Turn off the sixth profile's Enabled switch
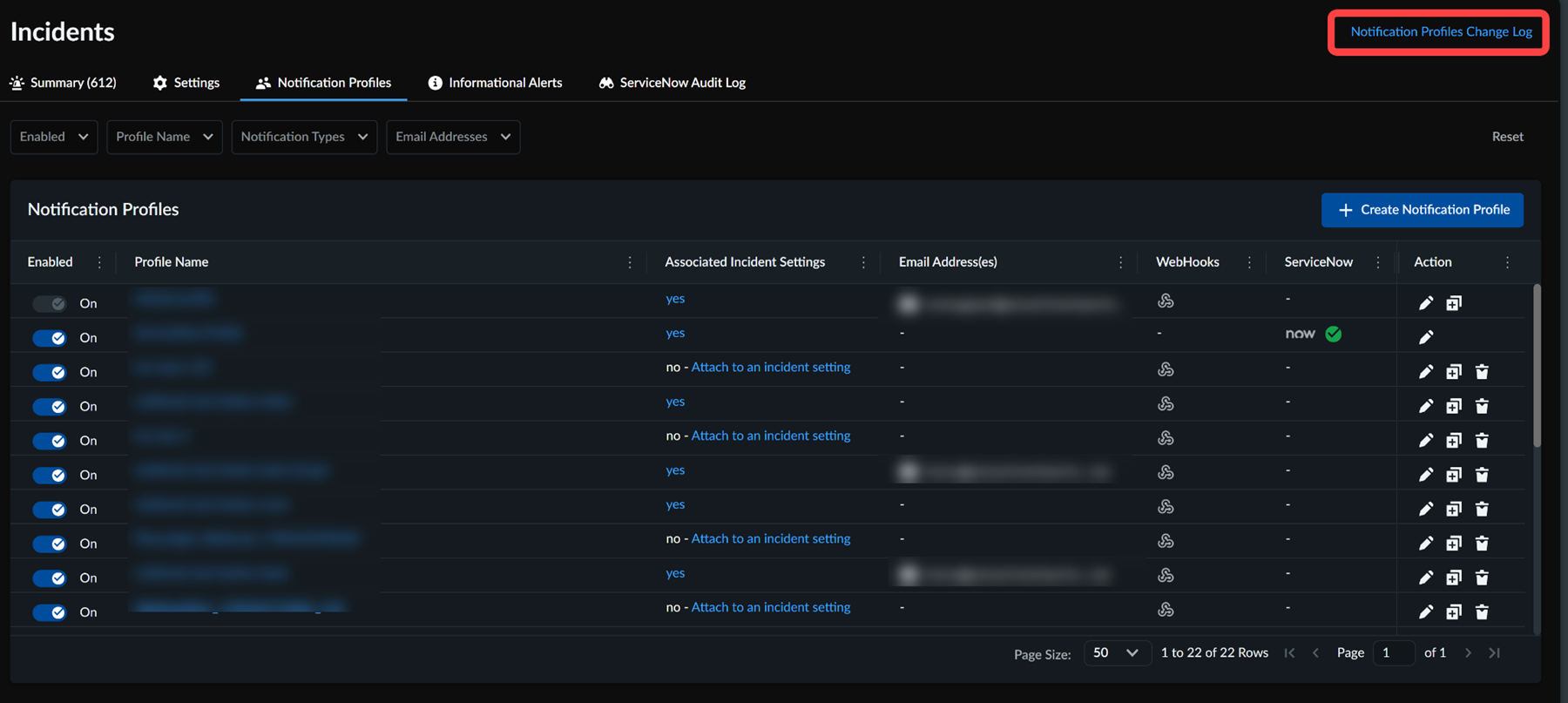 (50, 475)
